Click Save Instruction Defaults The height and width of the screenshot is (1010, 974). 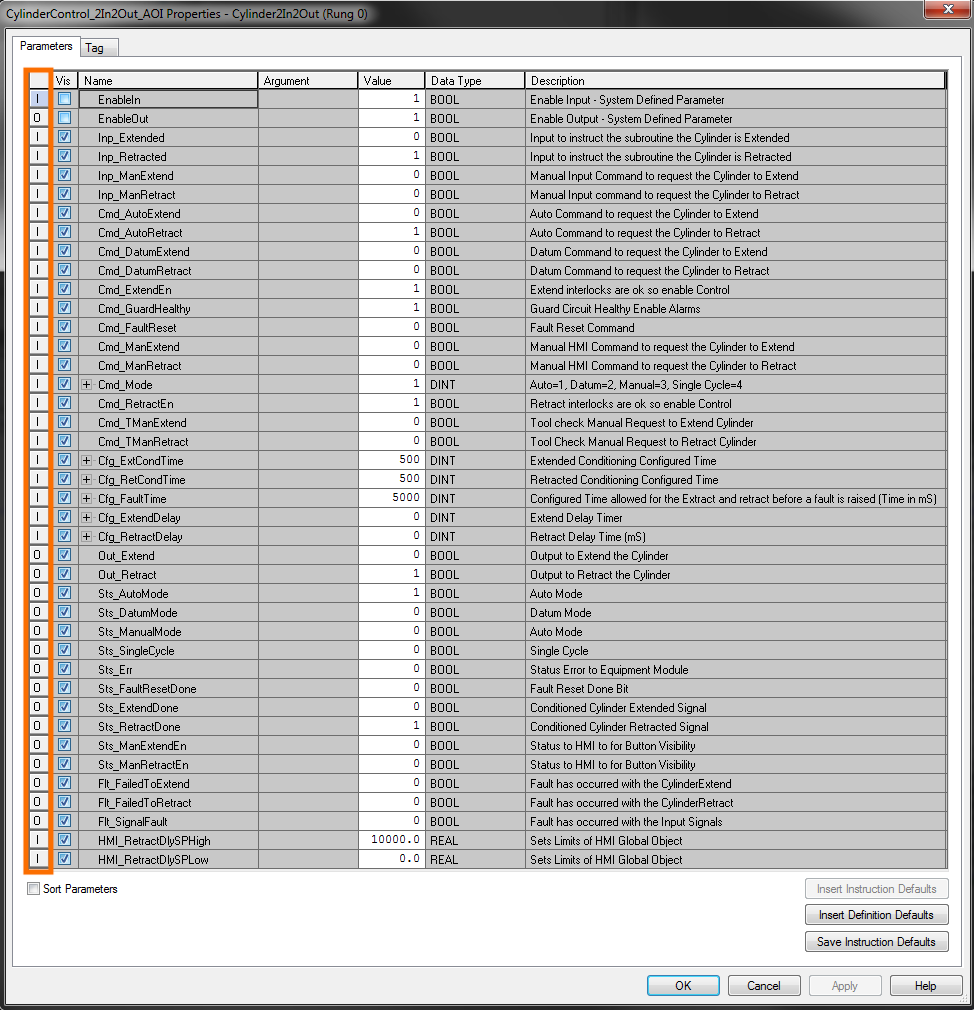coord(876,941)
